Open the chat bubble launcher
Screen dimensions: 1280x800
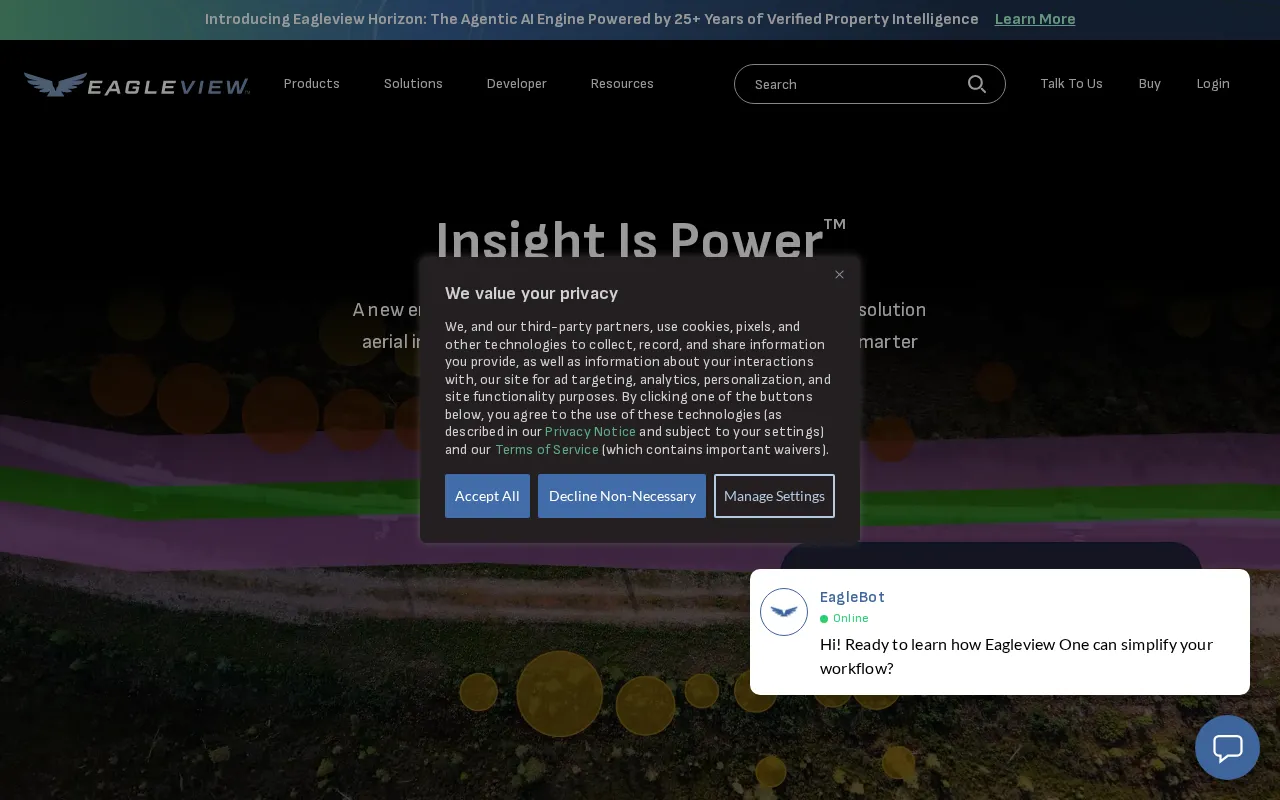(1227, 747)
